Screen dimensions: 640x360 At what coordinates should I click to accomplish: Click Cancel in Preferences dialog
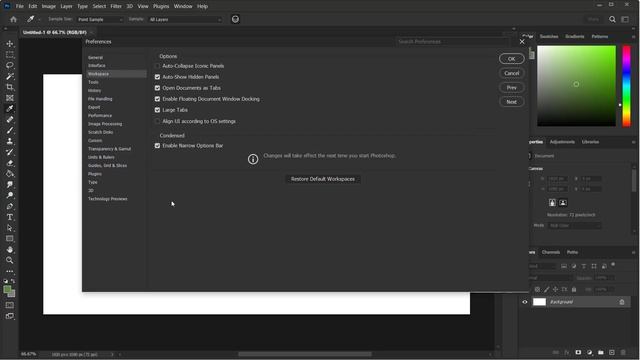pyautogui.click(x=511, y=73)
